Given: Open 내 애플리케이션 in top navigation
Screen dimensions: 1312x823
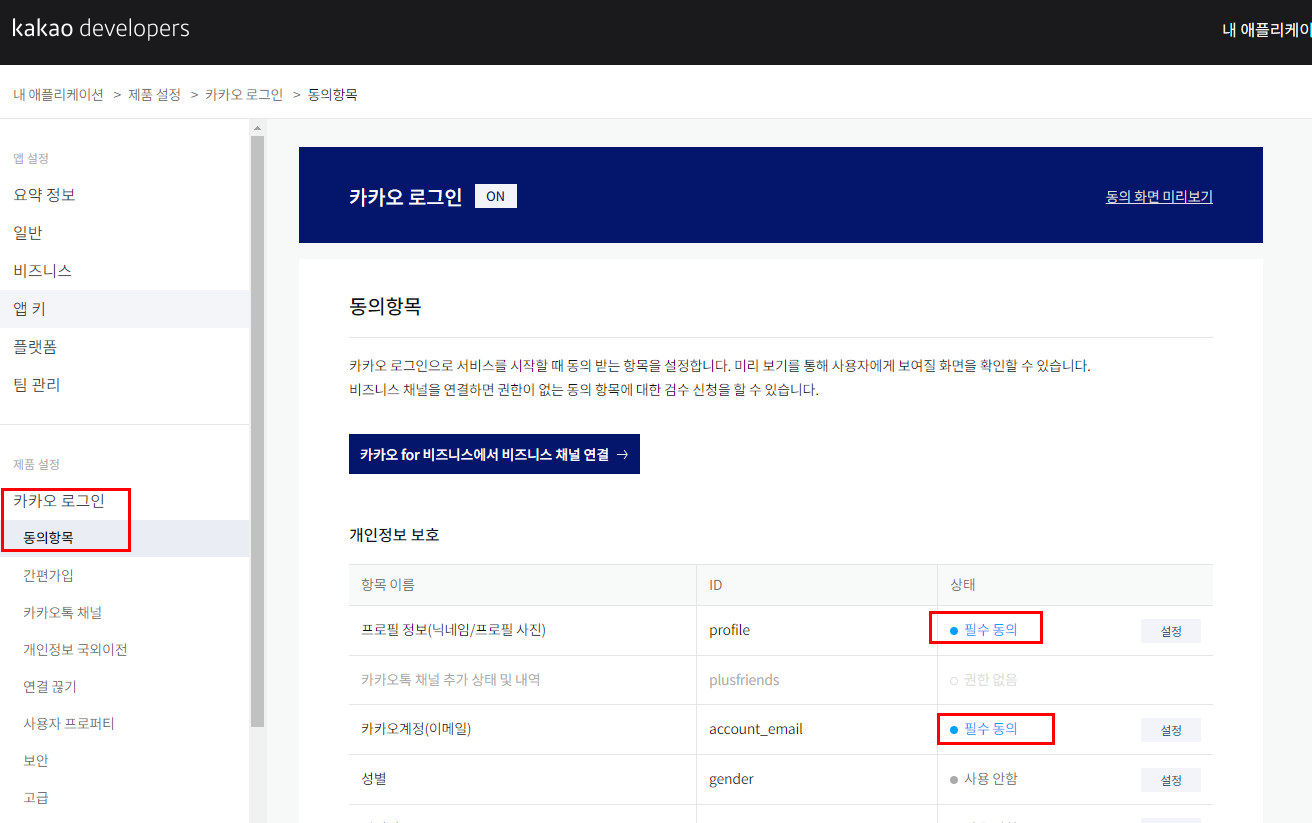Looking at the screenshot, I should (1267, 29).
